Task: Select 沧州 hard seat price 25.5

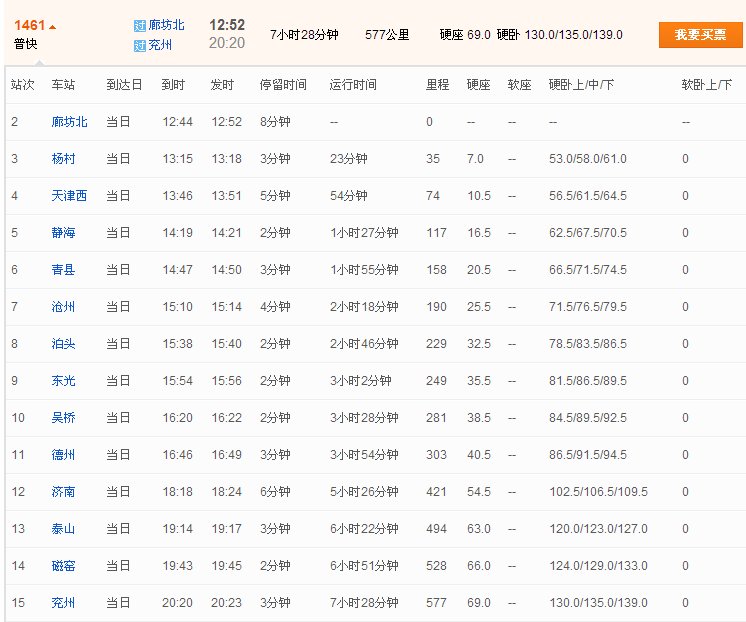Action: tap(479, 307)
